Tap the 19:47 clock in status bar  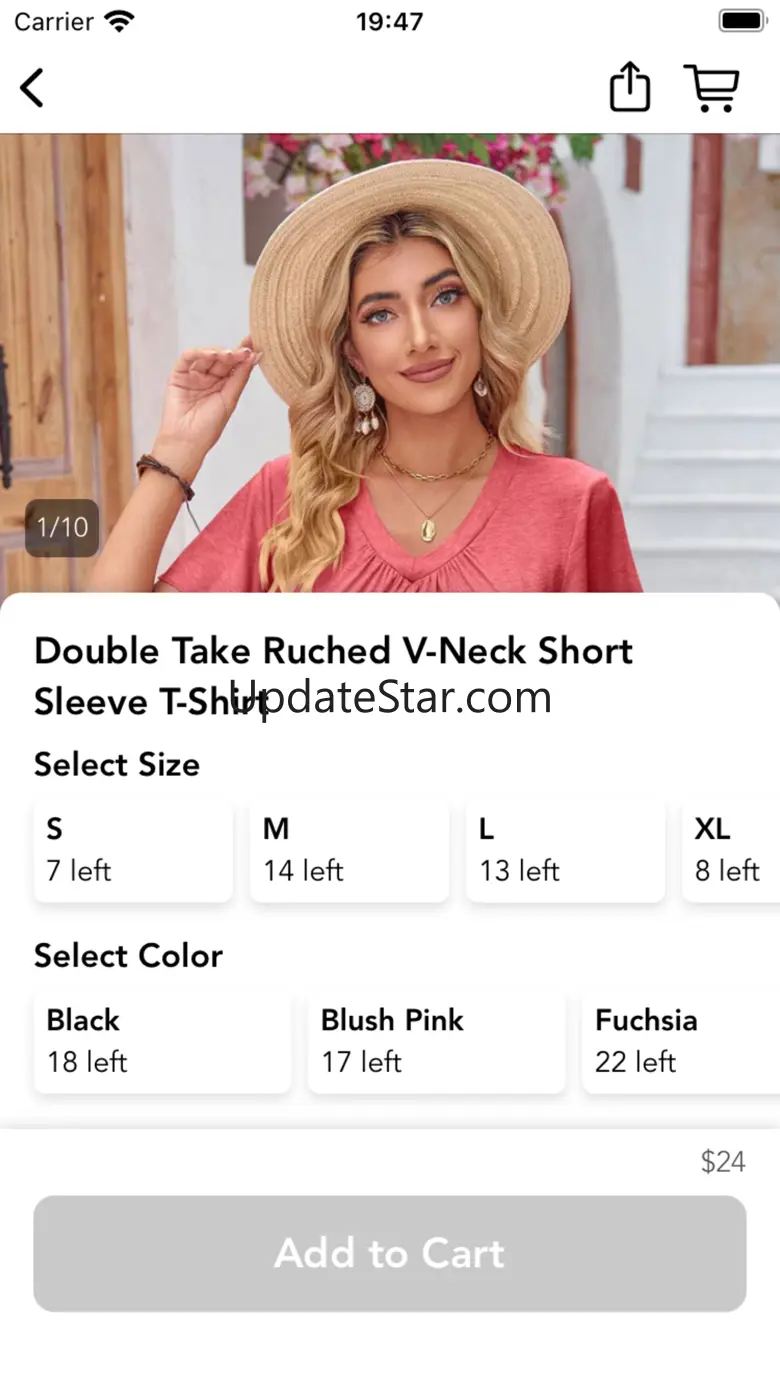point(389,21)
